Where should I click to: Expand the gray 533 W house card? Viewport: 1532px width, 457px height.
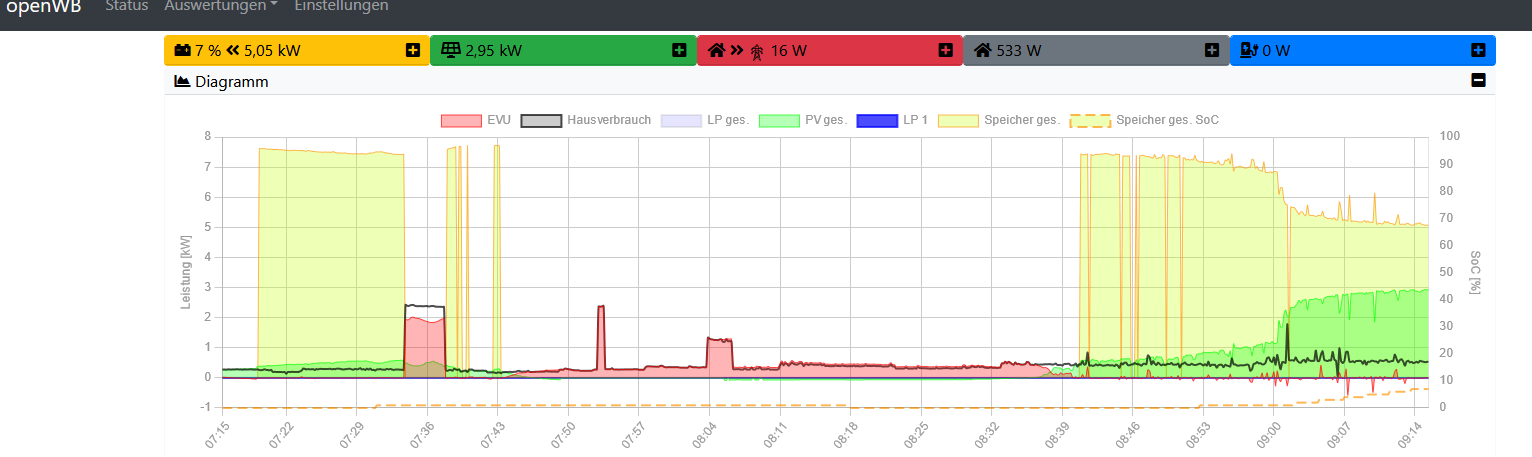coord(1211,50)
